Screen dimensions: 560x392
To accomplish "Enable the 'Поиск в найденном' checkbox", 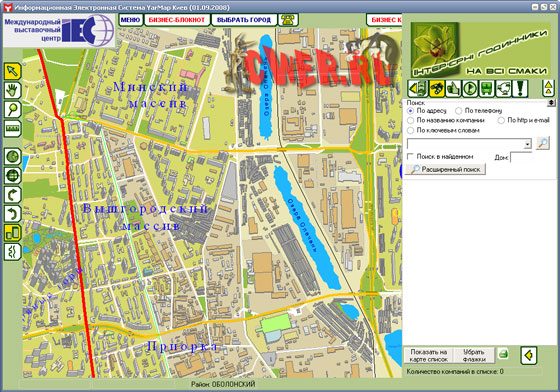I will click(410, 156).
